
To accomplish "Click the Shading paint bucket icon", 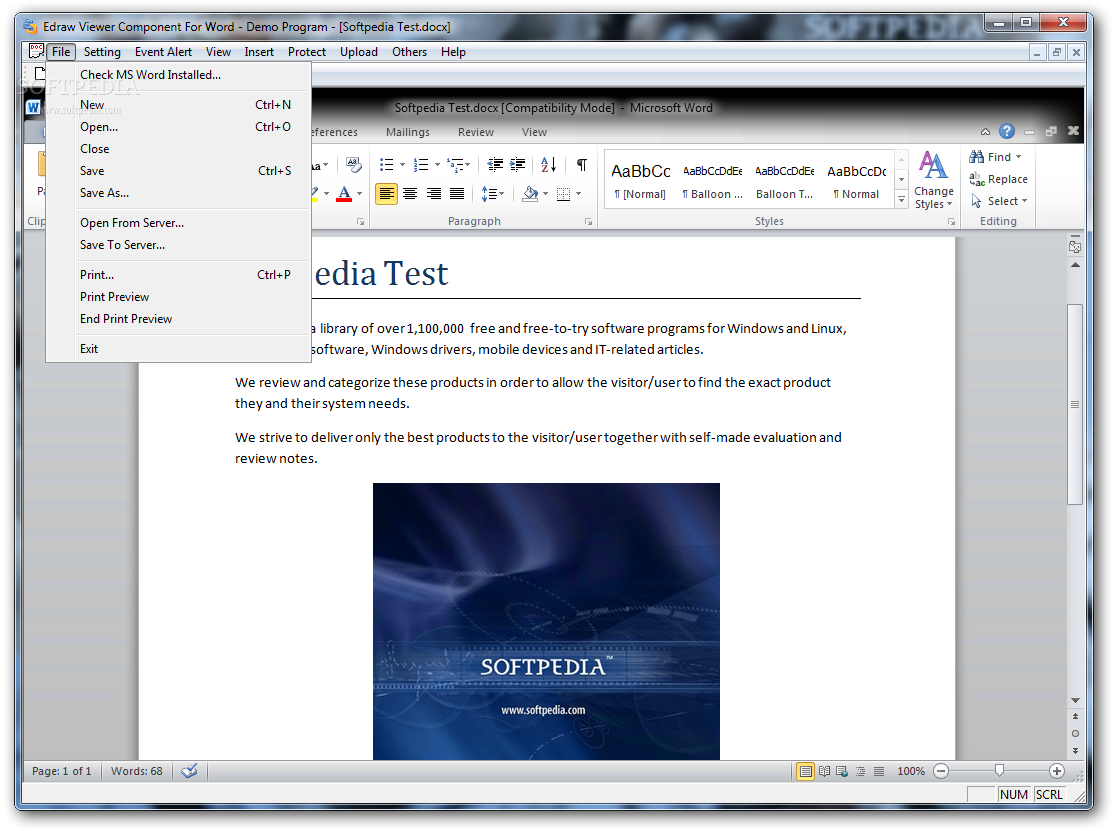I will click(530, 193).
